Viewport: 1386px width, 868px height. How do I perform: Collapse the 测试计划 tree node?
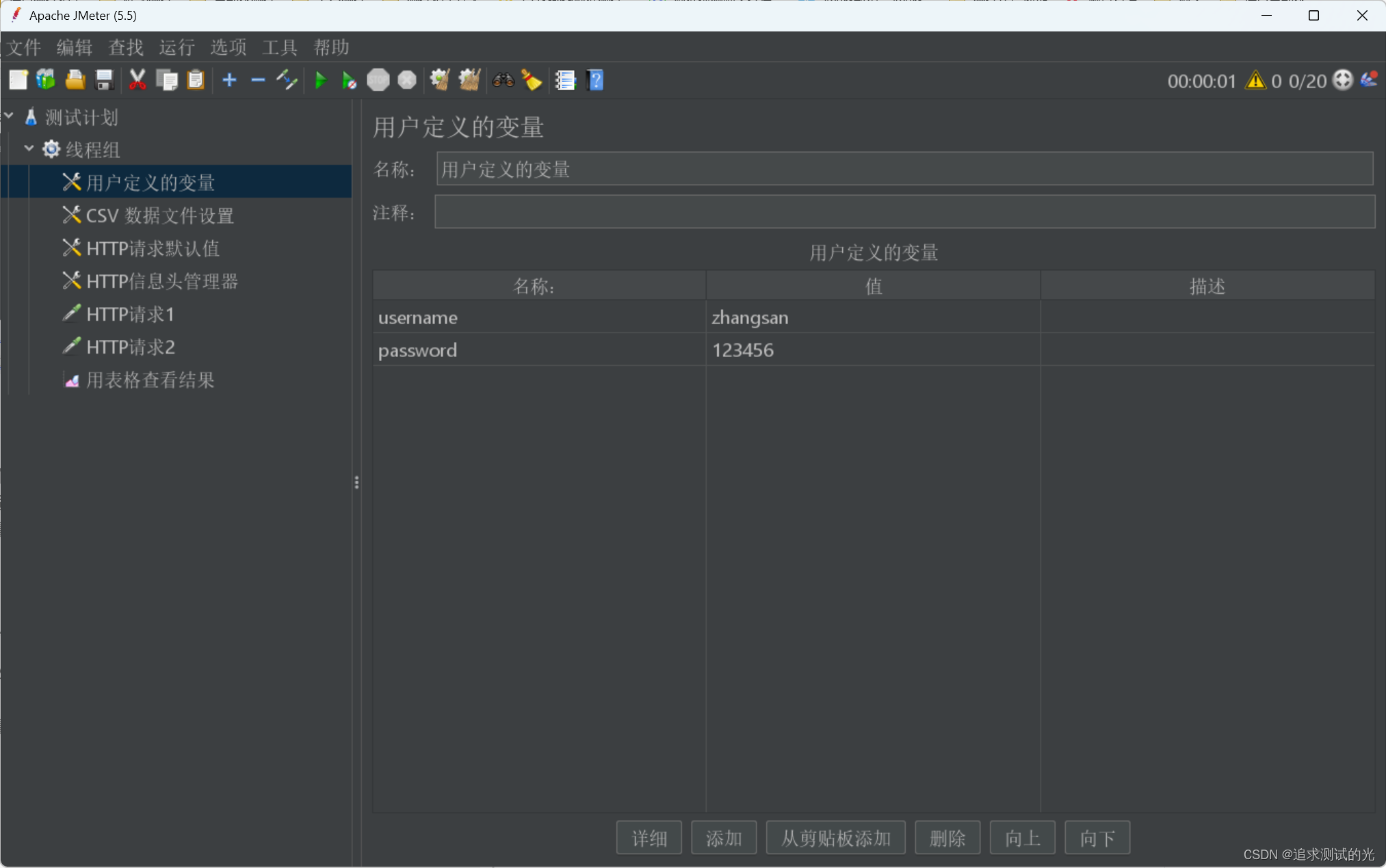tap(9, 116)
